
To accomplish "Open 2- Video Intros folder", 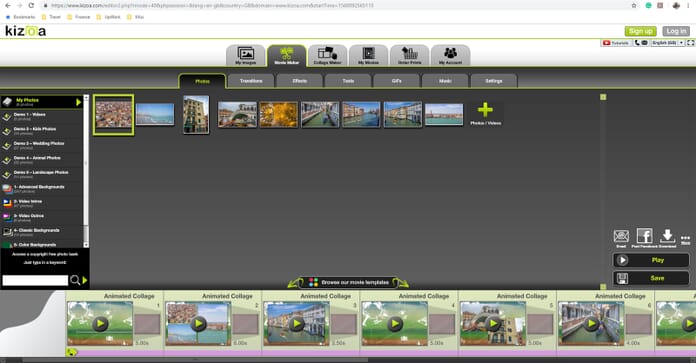I will [x=42, y=204].
